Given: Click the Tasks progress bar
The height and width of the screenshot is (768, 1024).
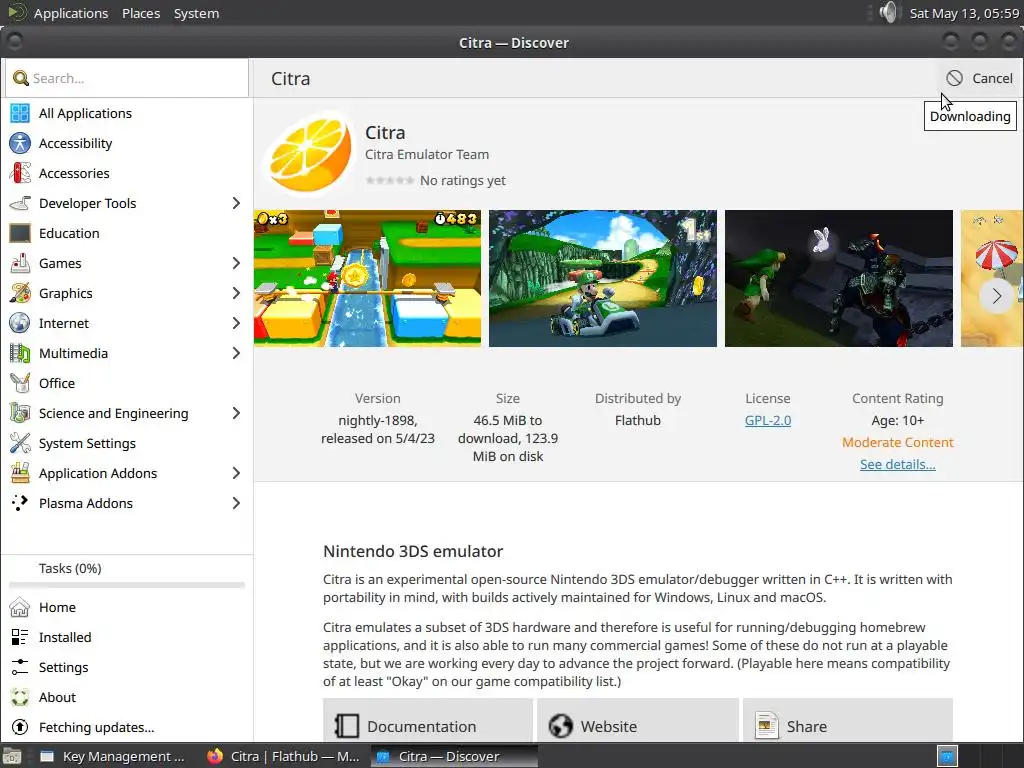Looking at the screenshot, I should coord(127,586).
